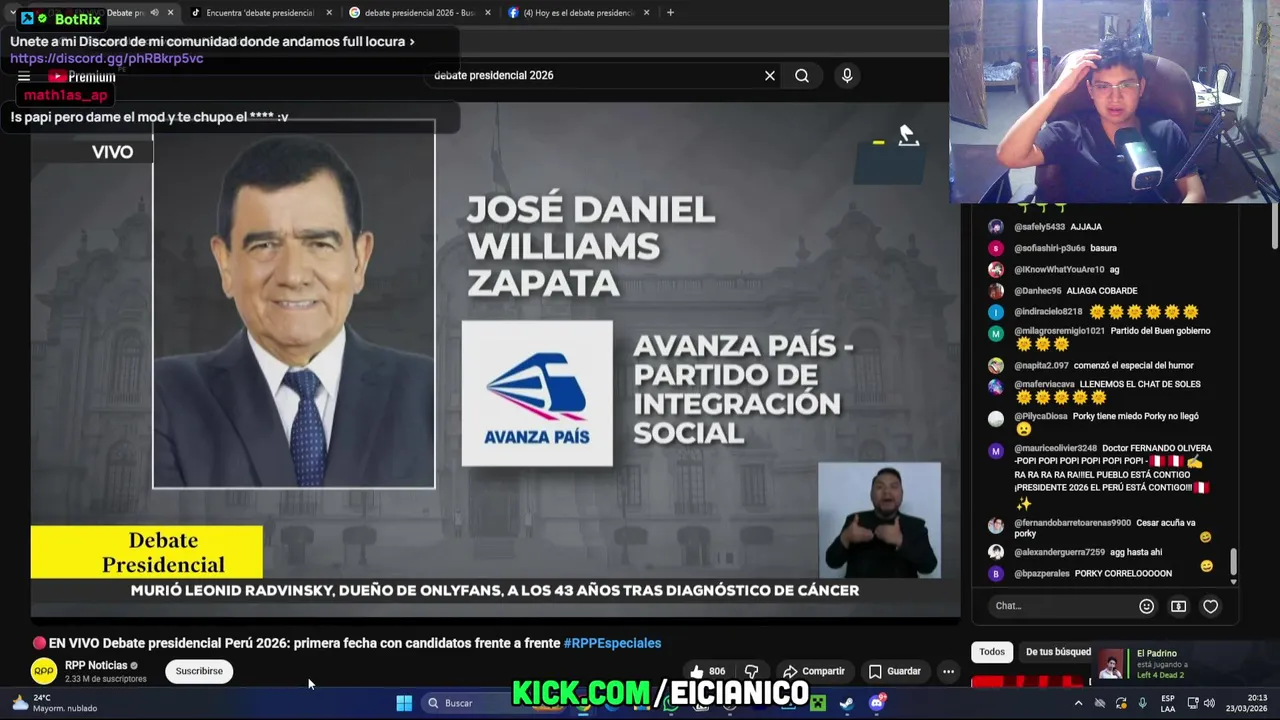Screen dimensions: 1280x720
Task: Save the video with Guardar
Action: 894,671
